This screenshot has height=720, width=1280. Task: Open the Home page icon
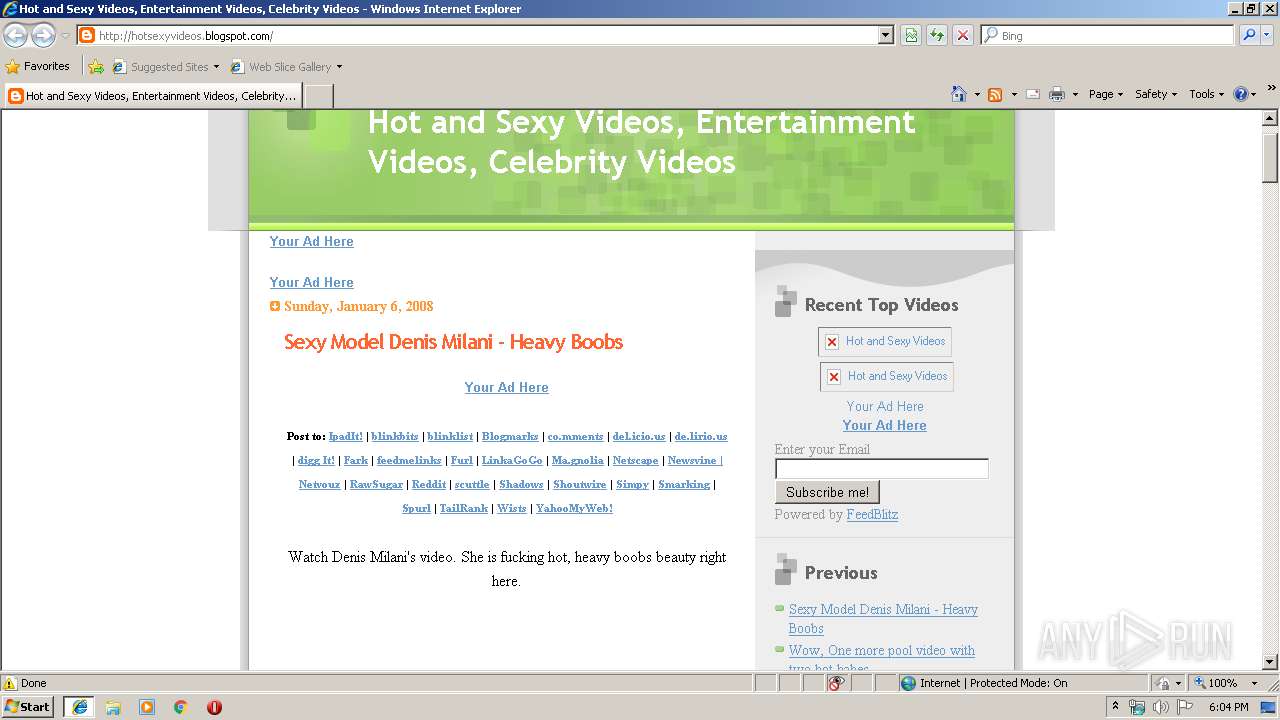click(959, 94)
